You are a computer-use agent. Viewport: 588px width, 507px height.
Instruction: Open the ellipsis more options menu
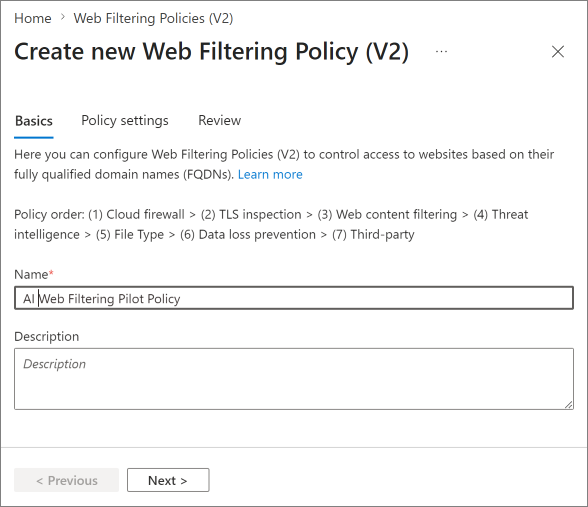tap(441, 51)
